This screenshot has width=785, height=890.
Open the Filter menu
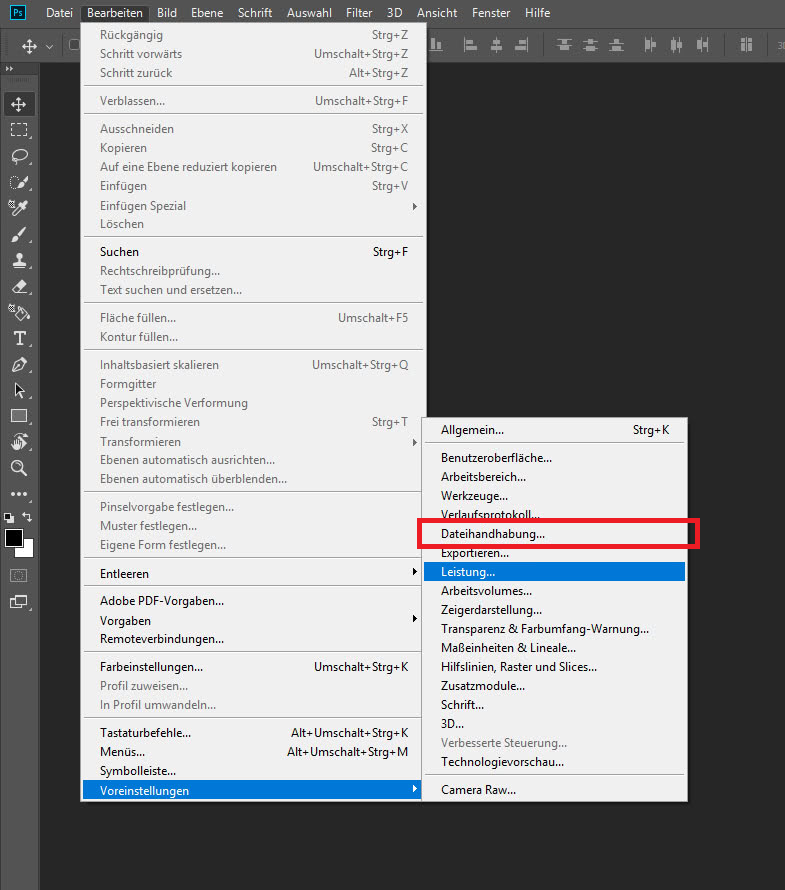click(x=359, y=12)
